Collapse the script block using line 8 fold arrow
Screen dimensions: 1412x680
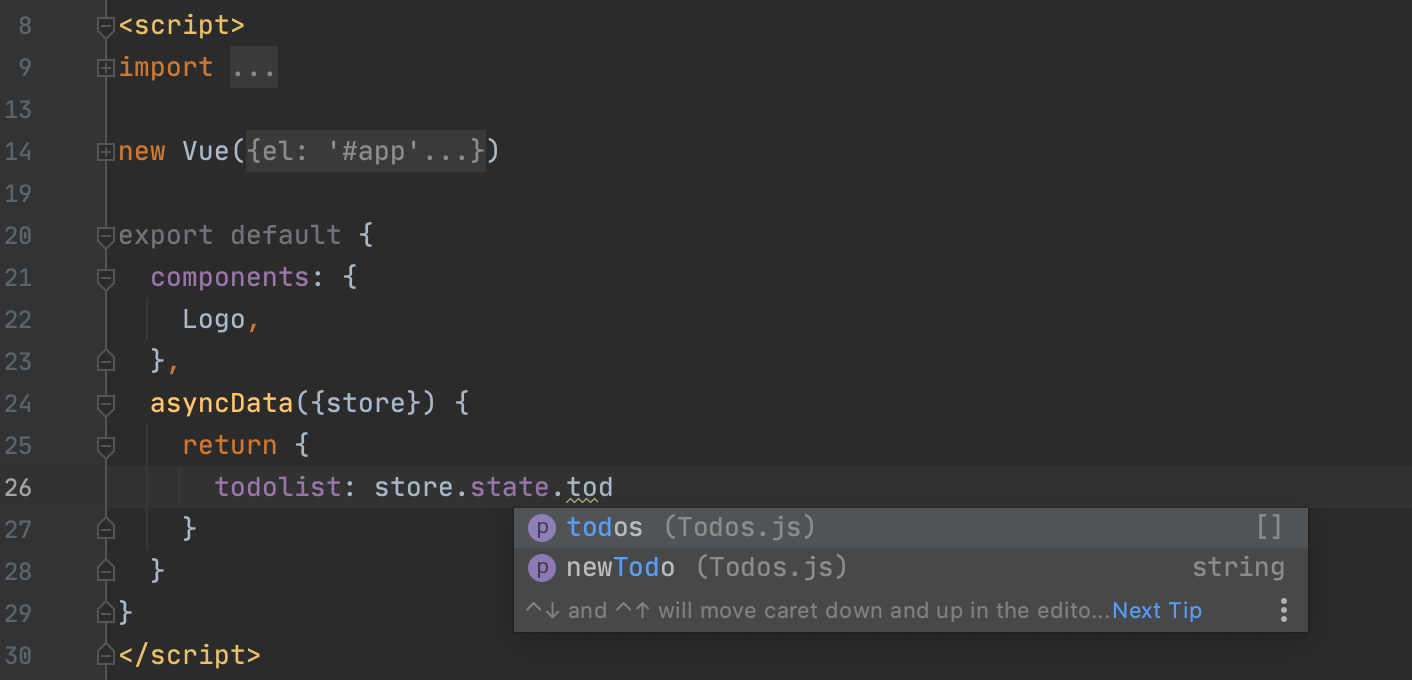[x=105, y=25]
